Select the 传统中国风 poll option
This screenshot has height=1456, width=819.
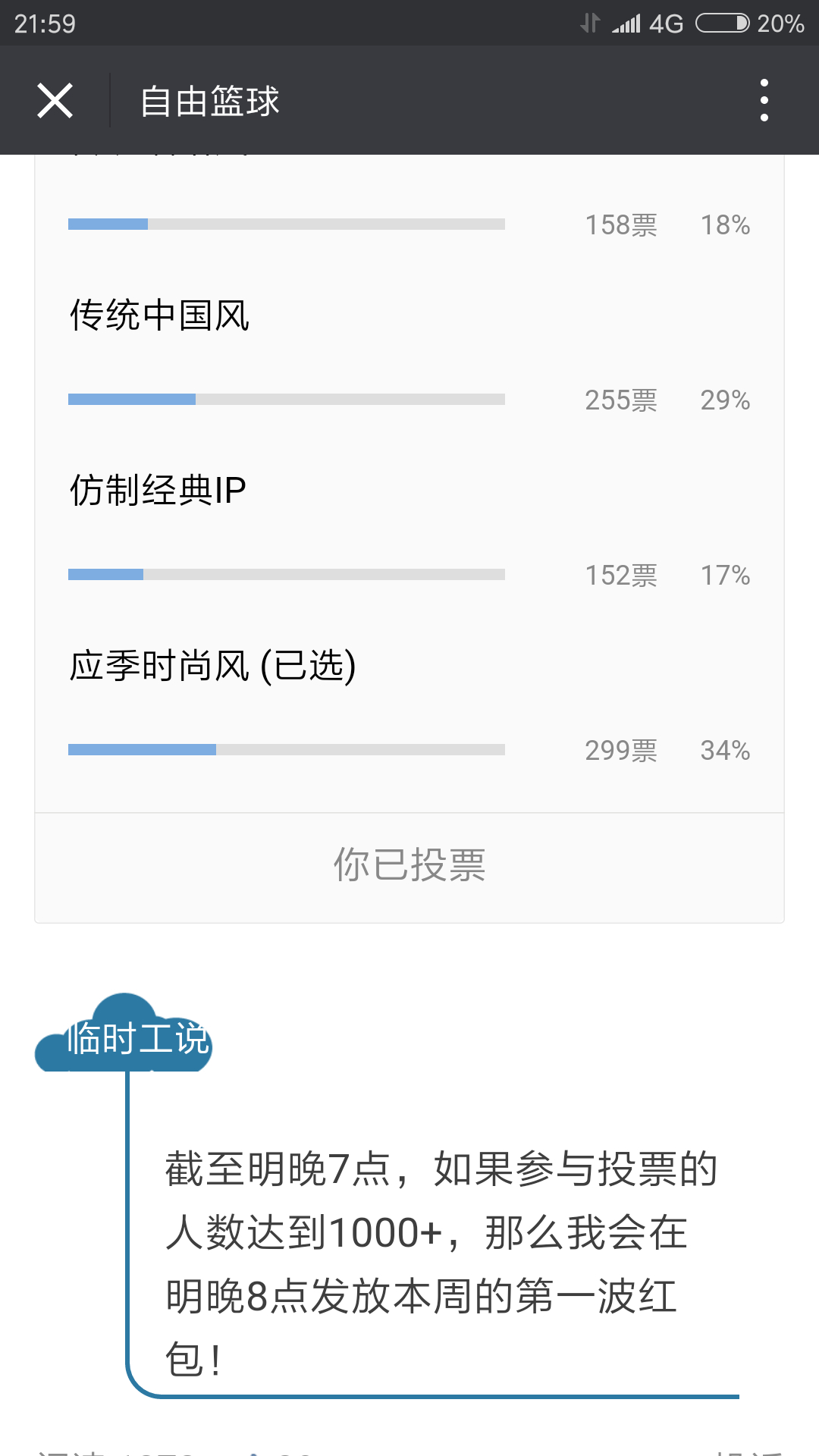coord(160,315)
